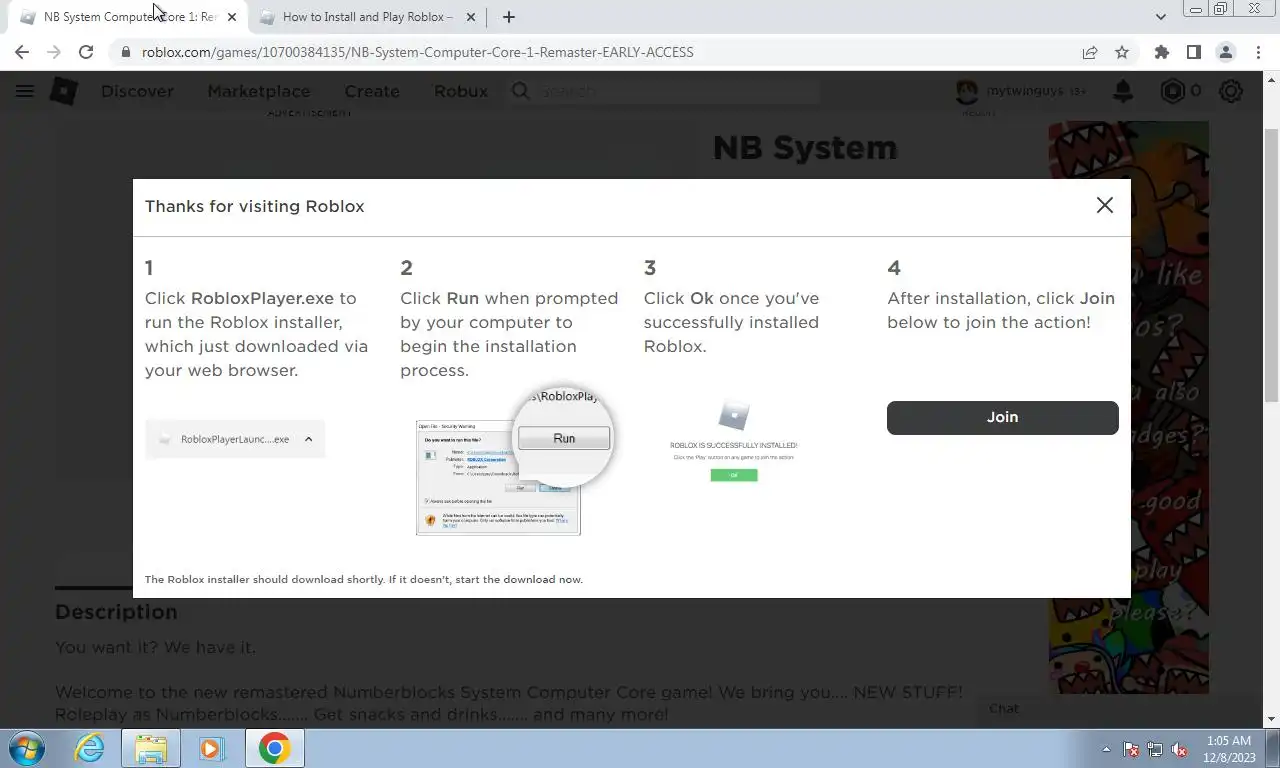1280x768 pixels.
Task: Open the Robux page
Action: 461,91
